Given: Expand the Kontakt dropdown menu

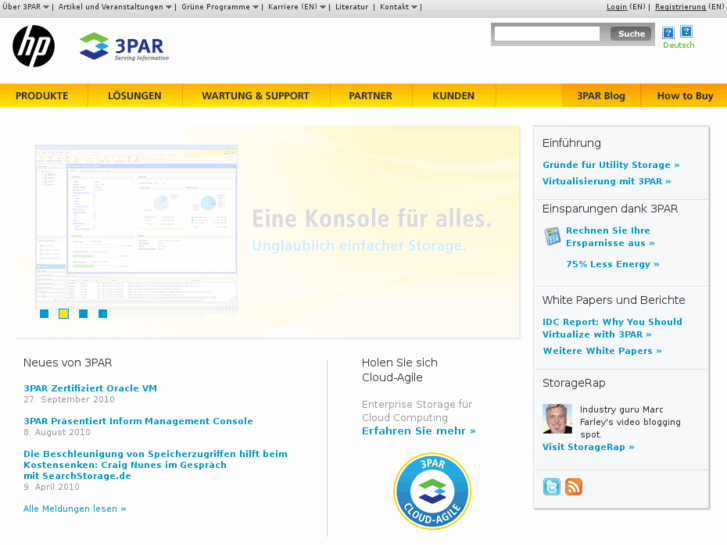Looking at the screenshot, I should (x=398, y=7).
